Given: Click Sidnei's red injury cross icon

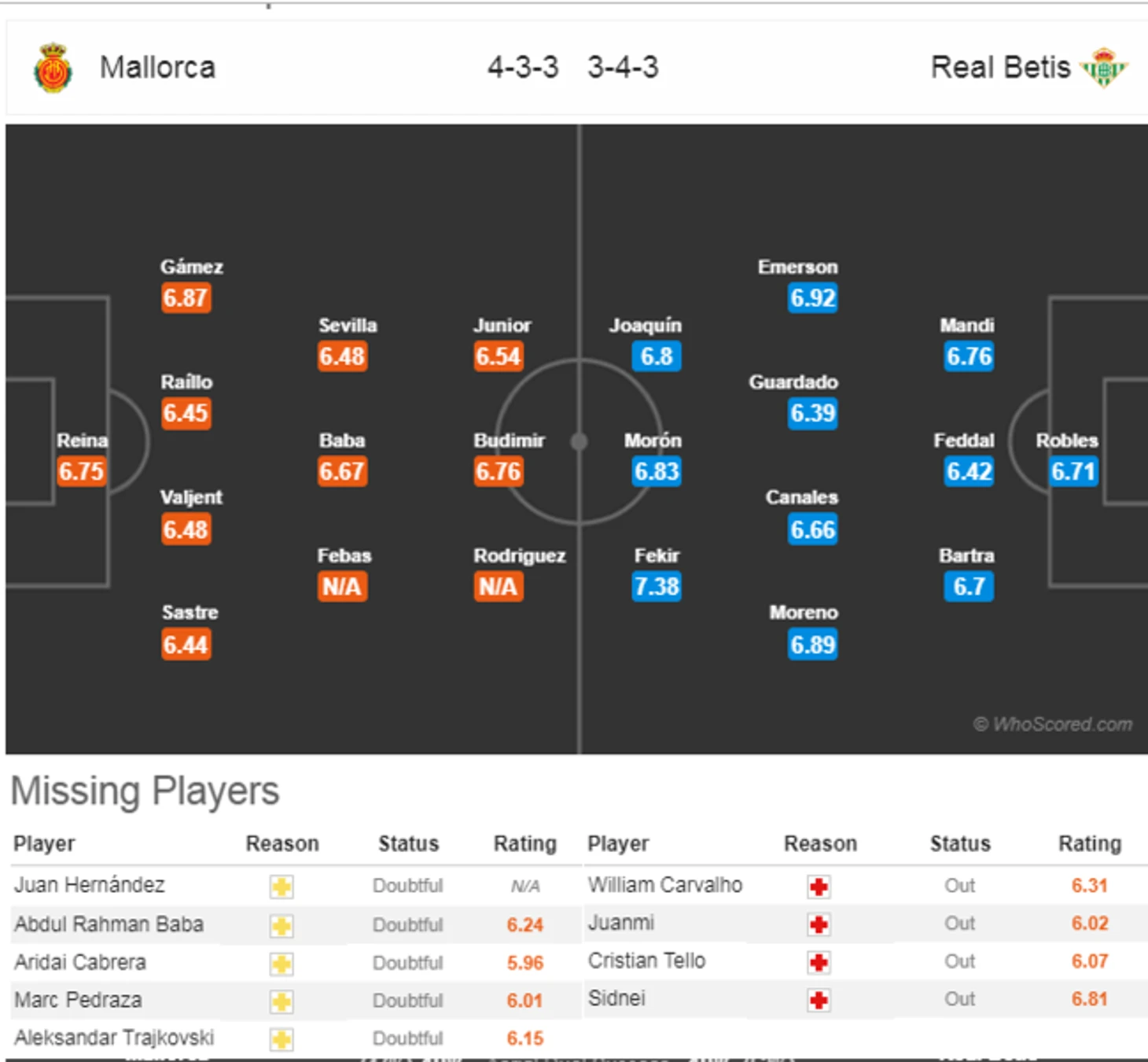Looking at the screenshot, I should coord(819,1000).
